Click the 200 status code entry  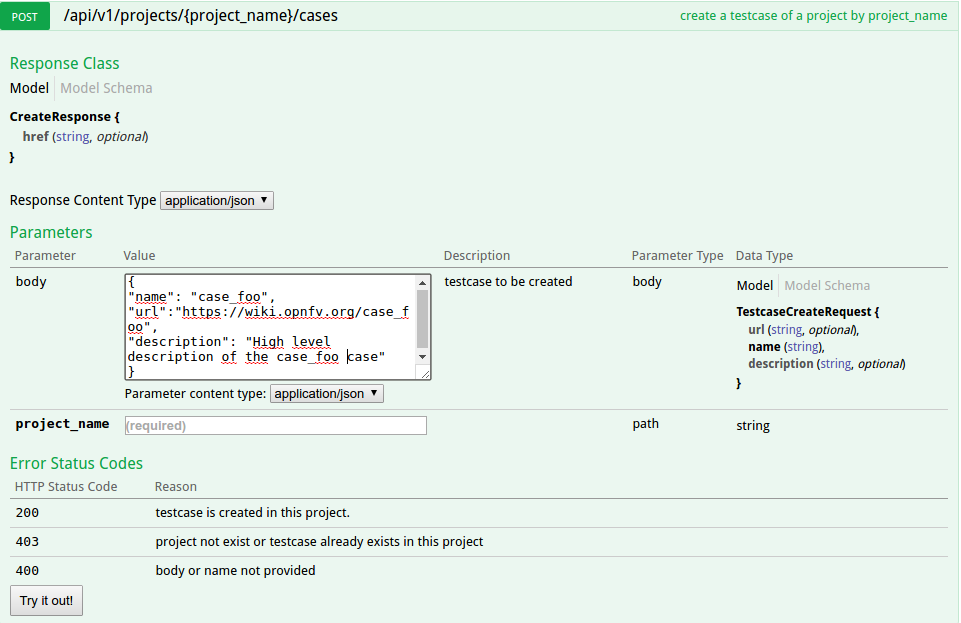[x=27, y=513]
